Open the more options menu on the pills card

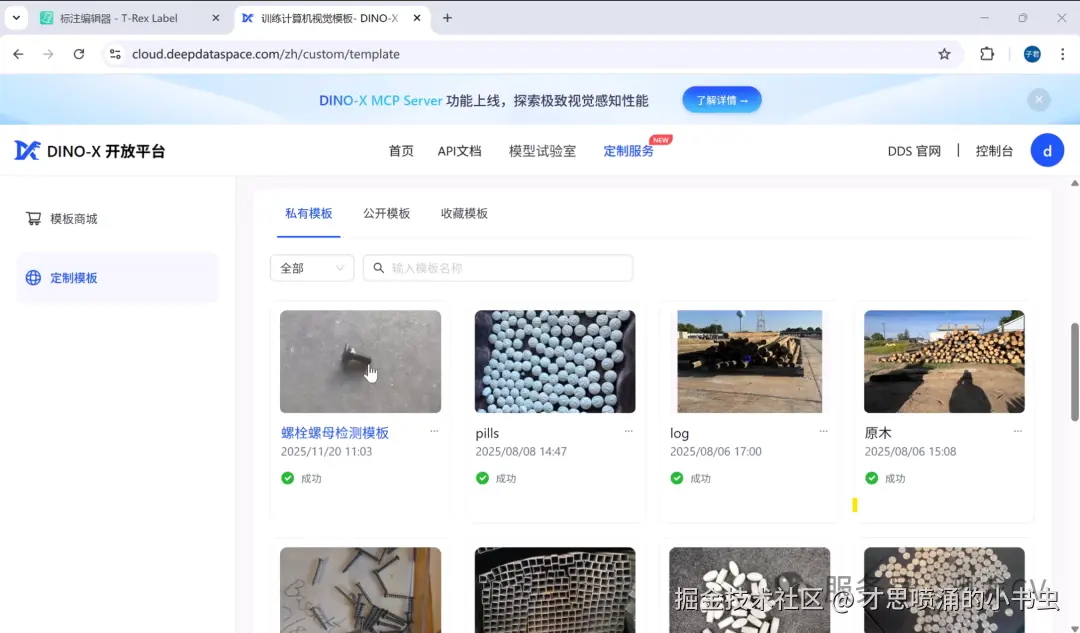click(628, 431)
